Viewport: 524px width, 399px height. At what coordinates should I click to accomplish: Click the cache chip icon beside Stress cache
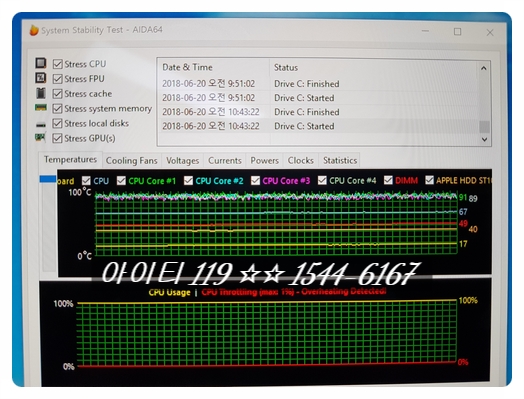(41, 93)
